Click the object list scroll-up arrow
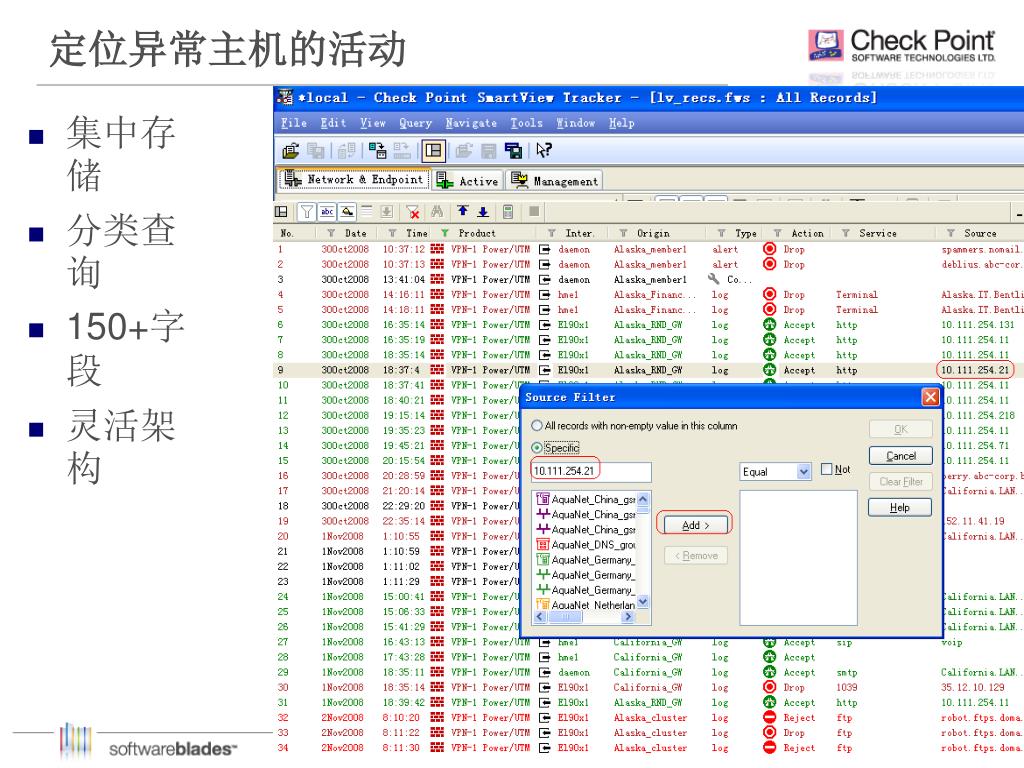 click(643, 498)
